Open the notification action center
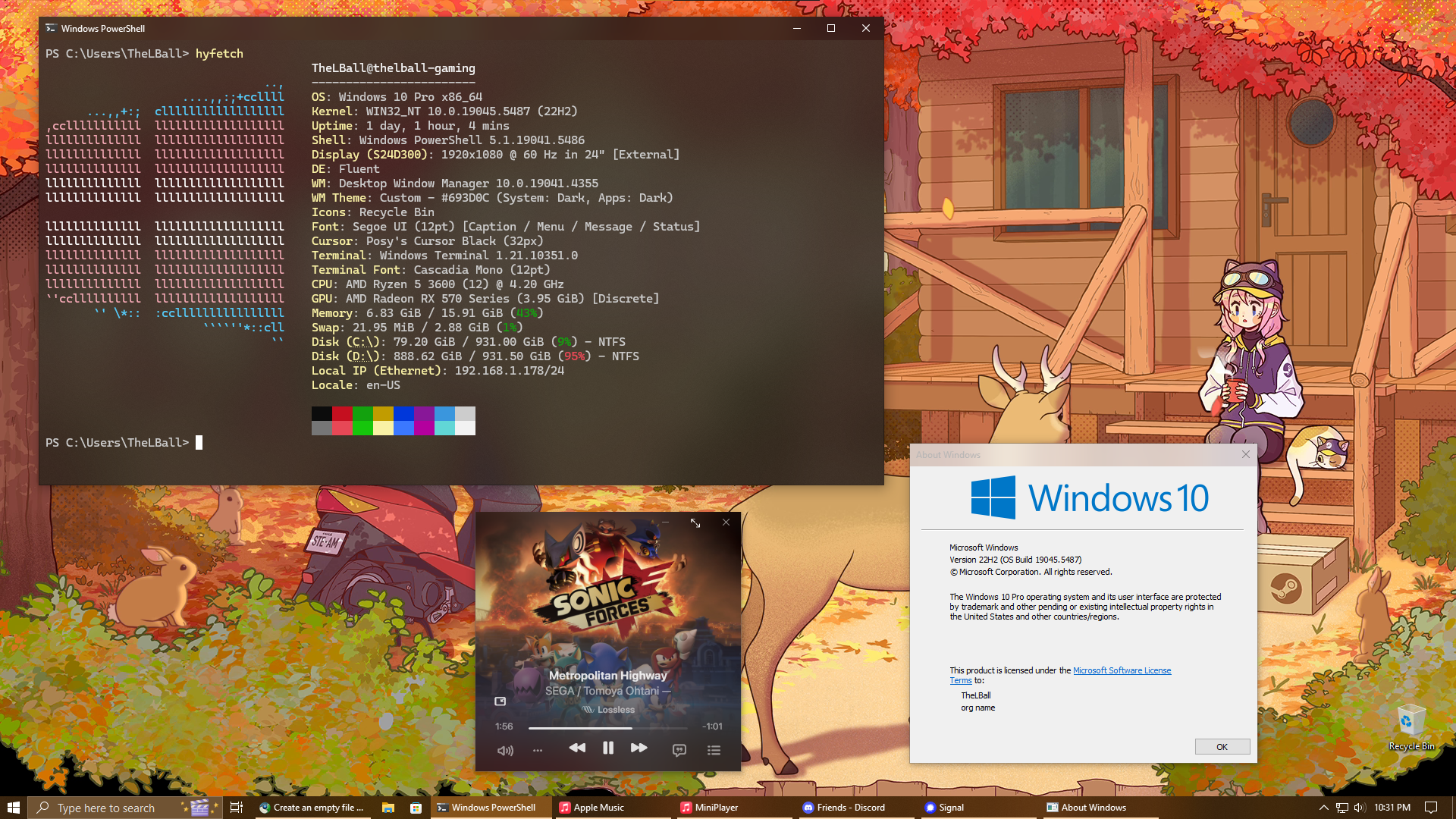 coord(1431,808)
